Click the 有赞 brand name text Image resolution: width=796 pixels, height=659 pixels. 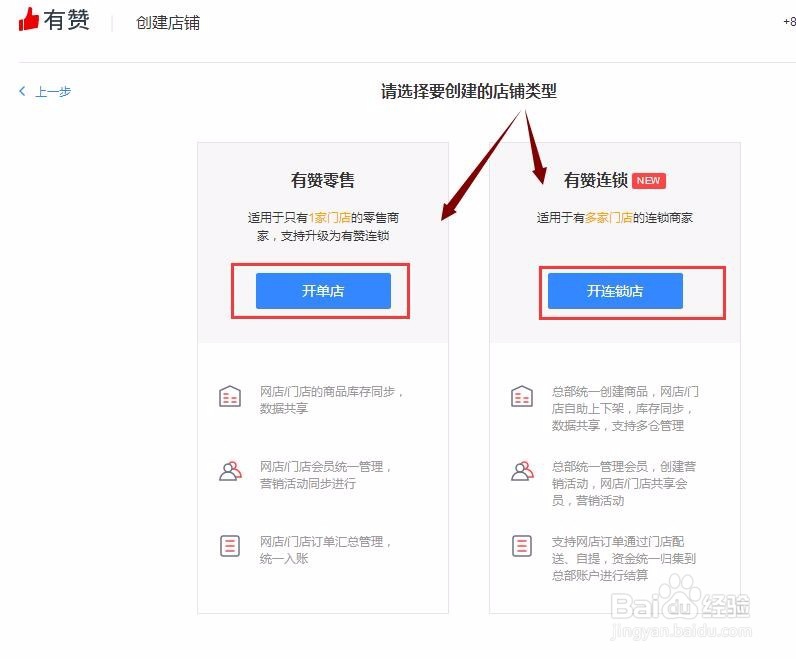(x=66, y=20)
